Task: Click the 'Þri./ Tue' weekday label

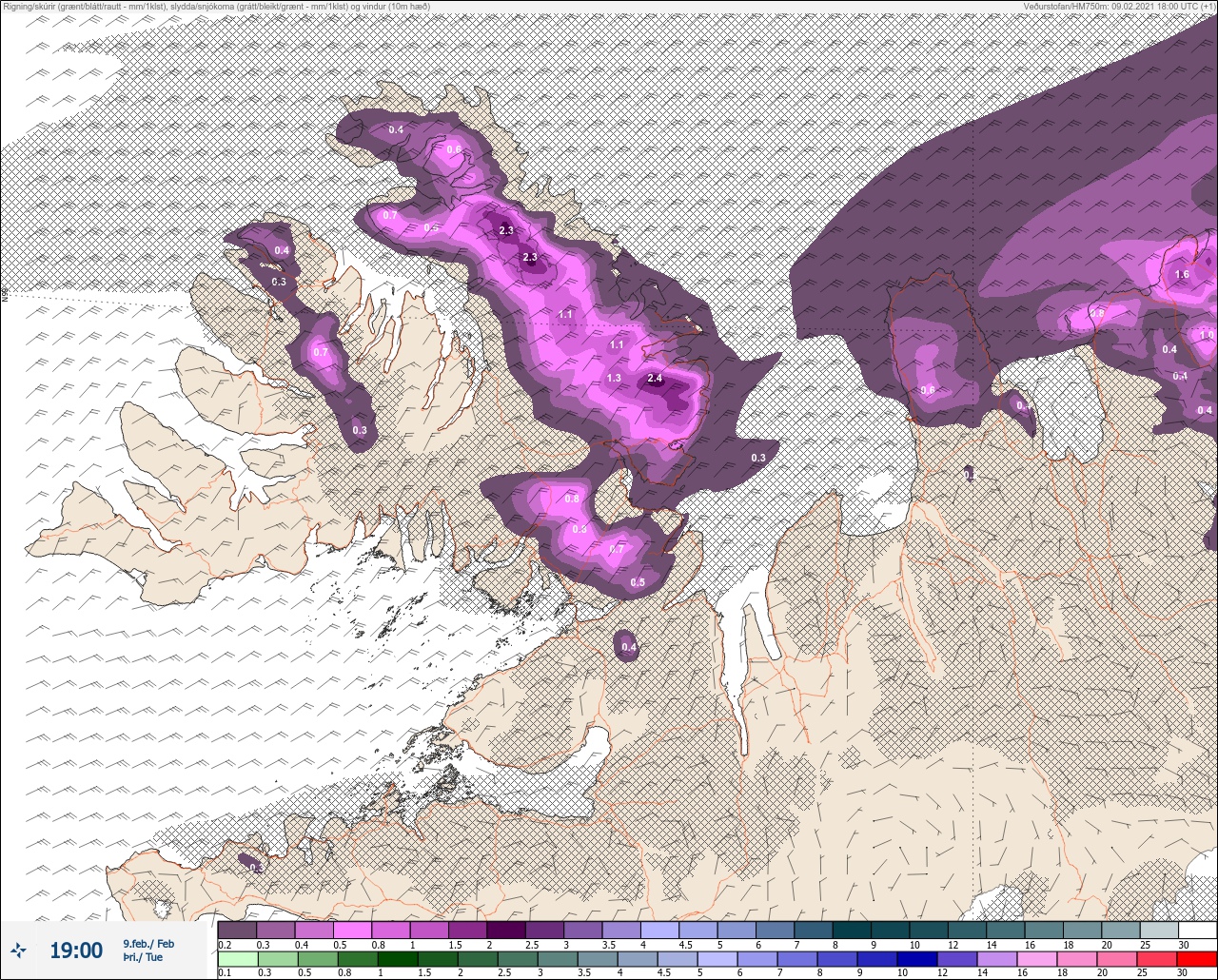Action: click(x=143, y=957)
